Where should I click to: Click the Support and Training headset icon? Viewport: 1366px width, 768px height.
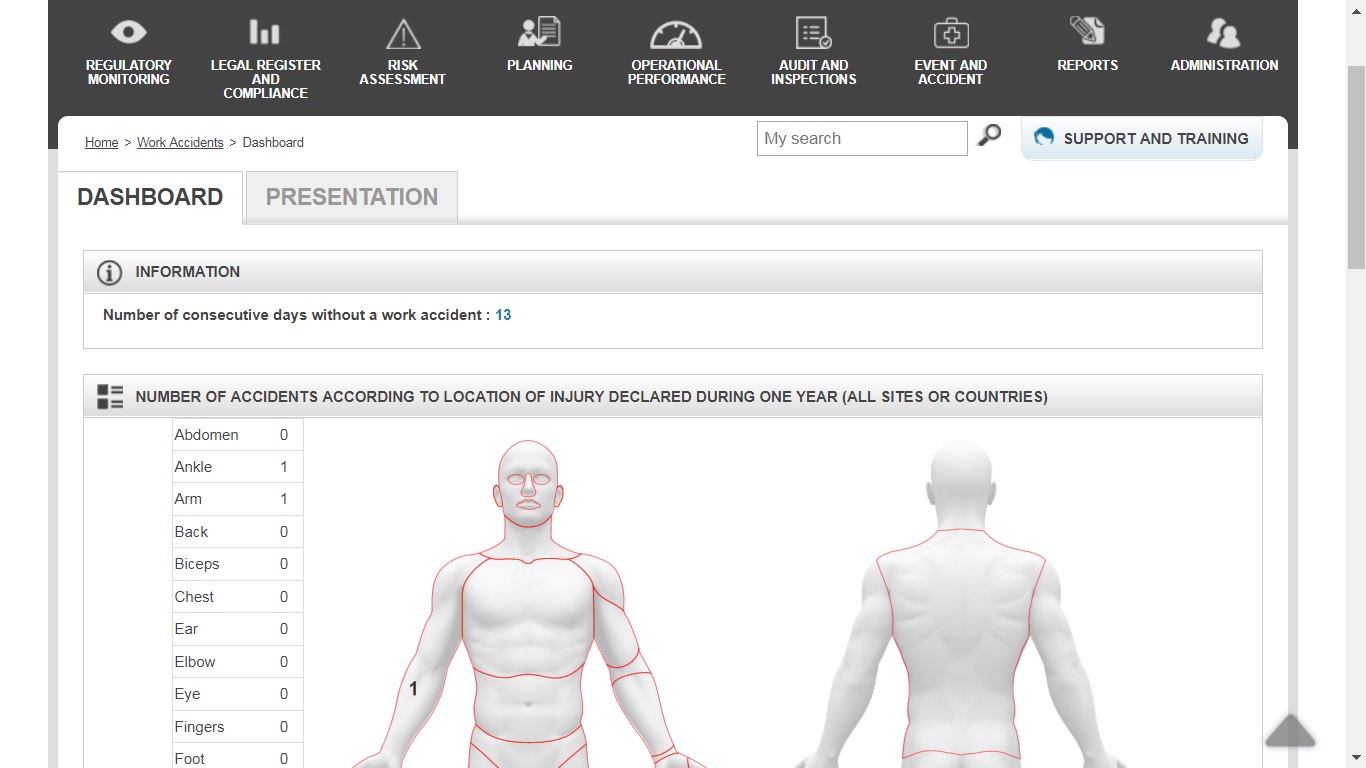(x=1044, y=137)
